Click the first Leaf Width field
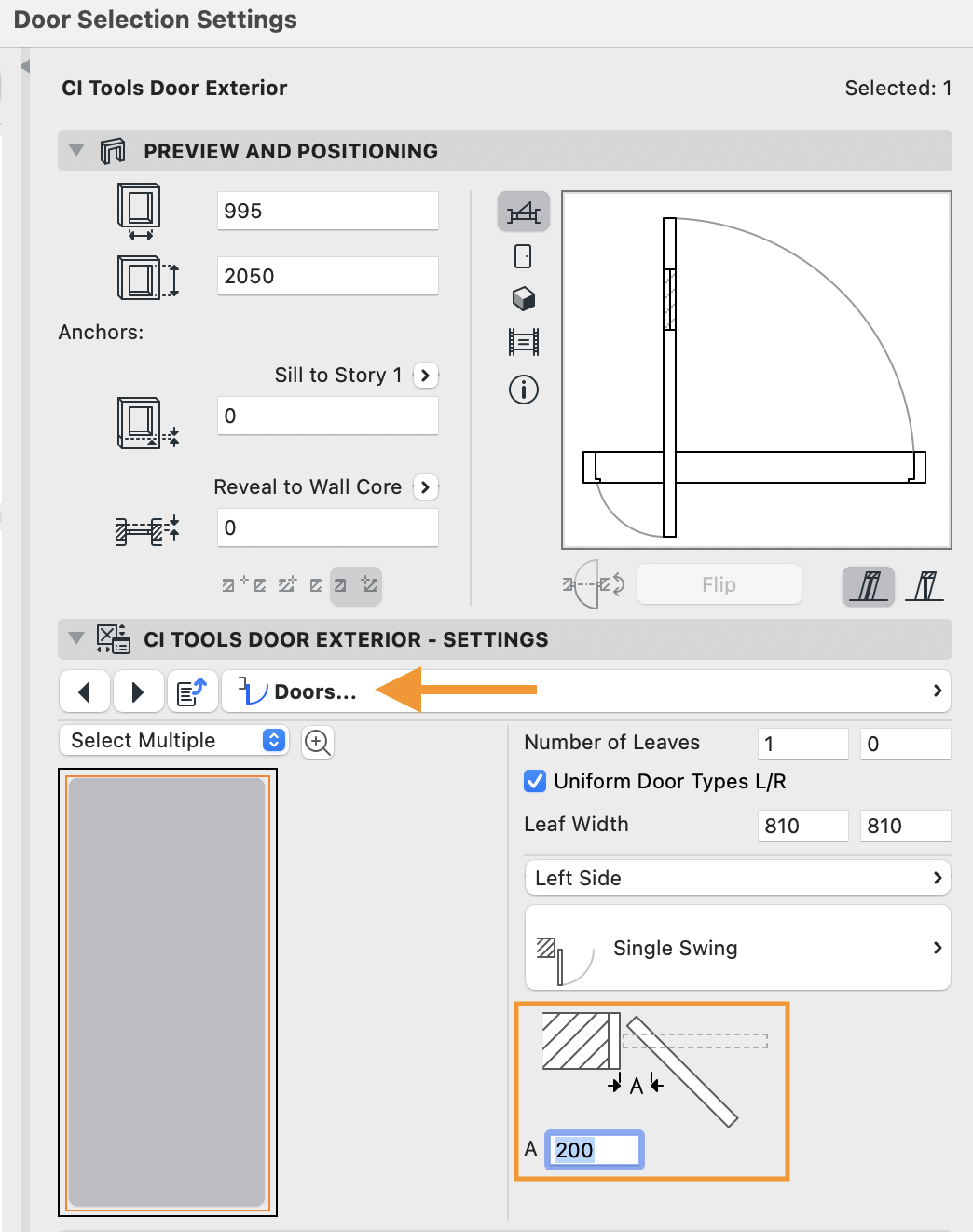 (803, 826)
